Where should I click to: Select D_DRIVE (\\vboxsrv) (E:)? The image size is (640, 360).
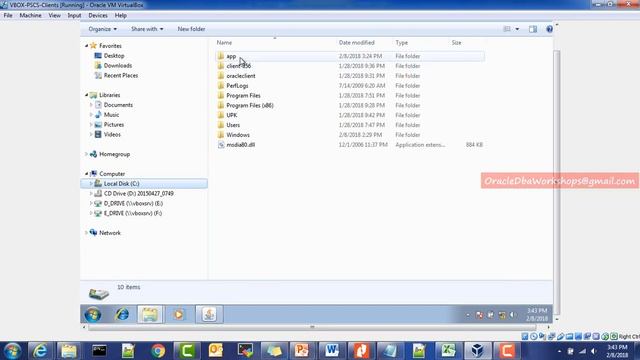coord(133,203)
